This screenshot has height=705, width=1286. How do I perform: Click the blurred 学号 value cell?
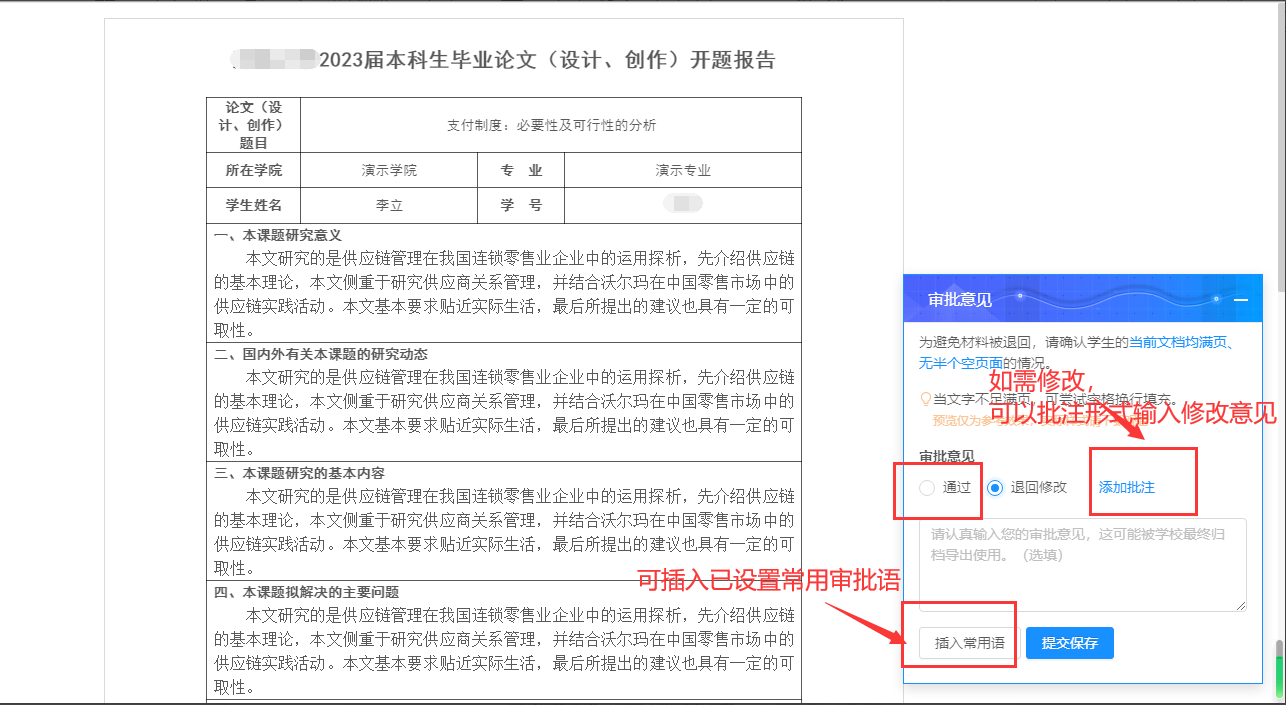tap(683, 205)
